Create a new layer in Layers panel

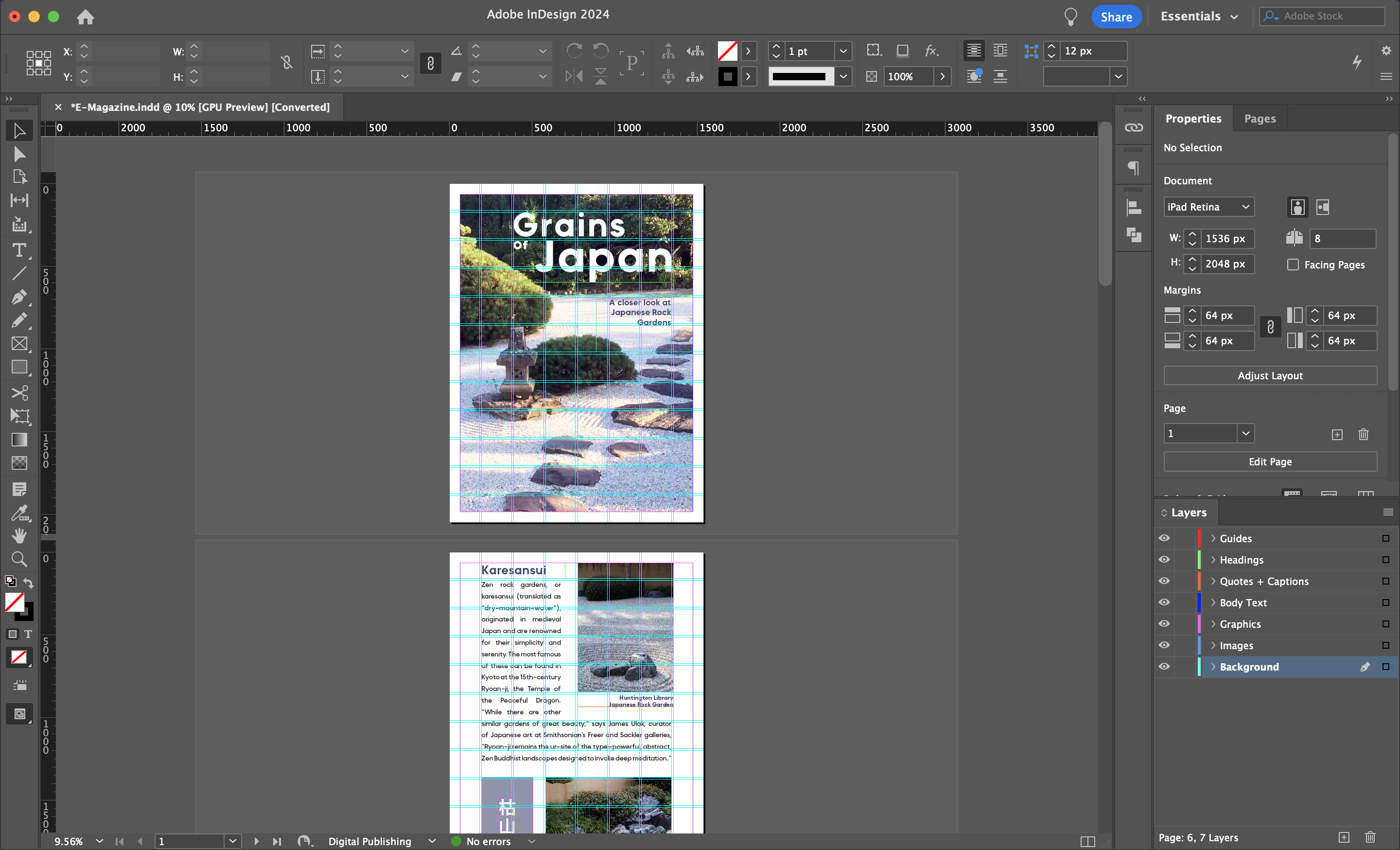[1344, 837]
